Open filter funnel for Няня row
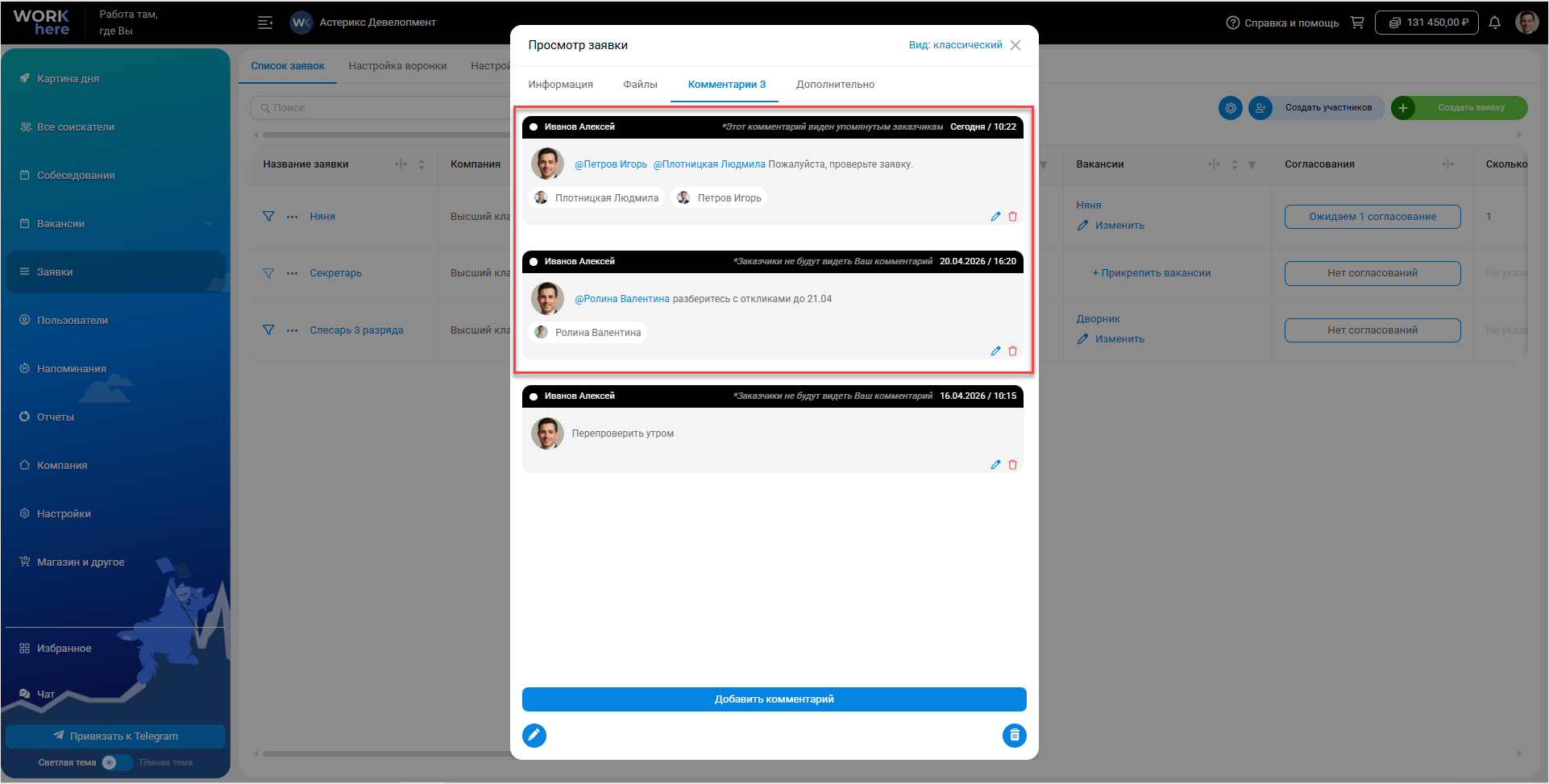Screen dimensions: 1549x784 pyautogui.click(x=268, y=217)
